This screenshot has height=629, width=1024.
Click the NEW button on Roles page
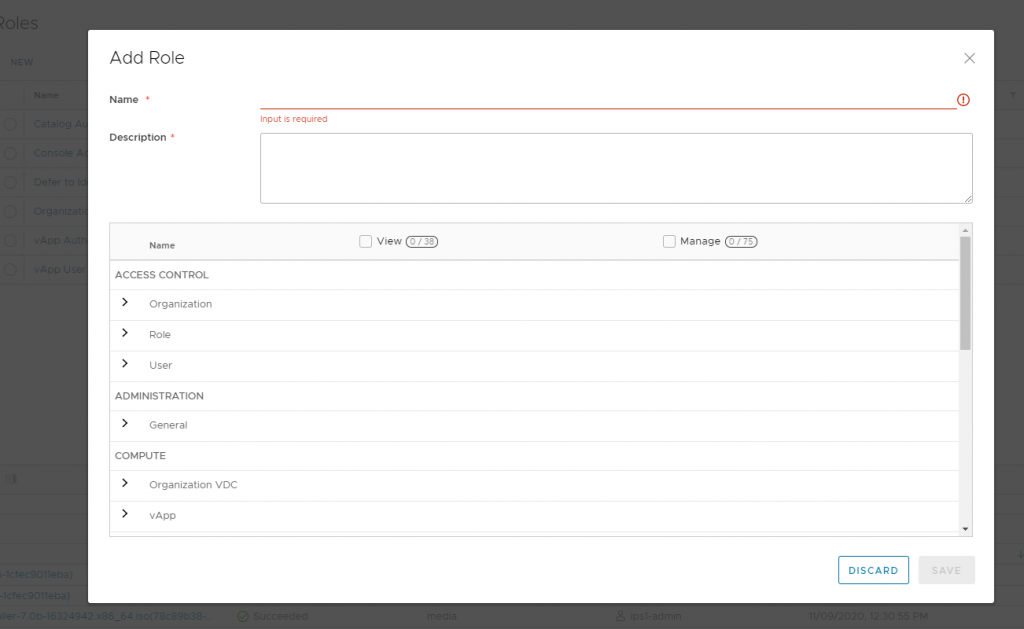(x=22, y=62)
